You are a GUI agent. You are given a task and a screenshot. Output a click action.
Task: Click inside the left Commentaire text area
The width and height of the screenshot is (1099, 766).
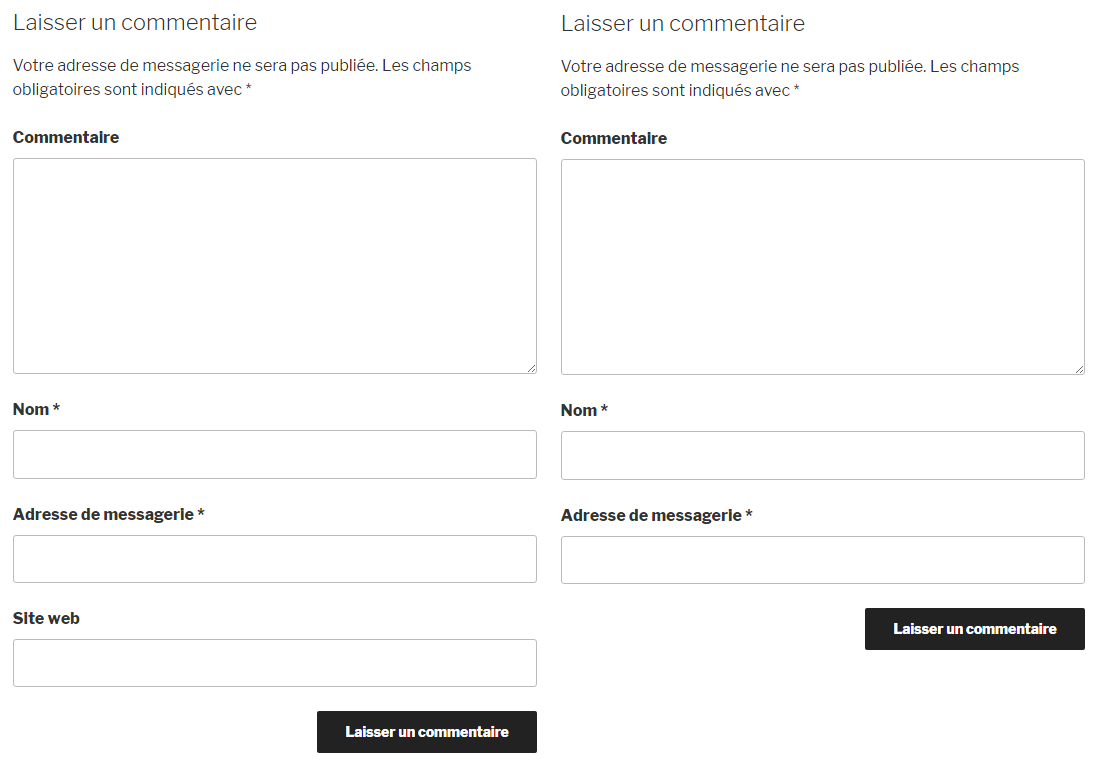pyautogui.click(x=274, y=265)
